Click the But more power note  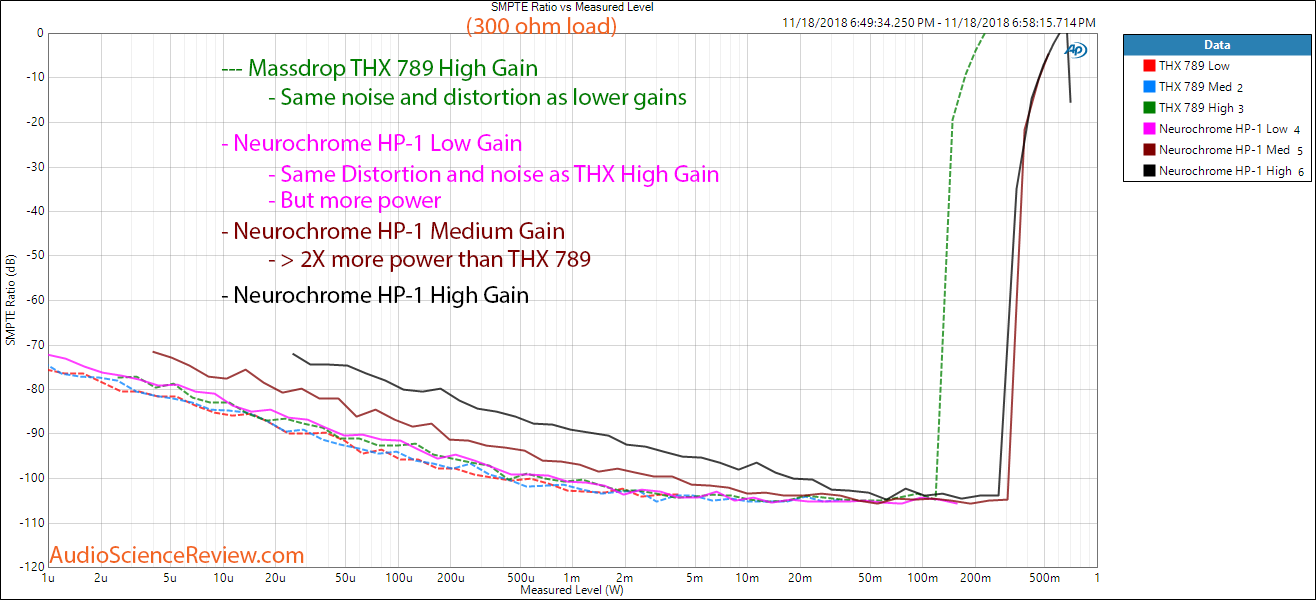pyautogui.click(x=355, y=200)
